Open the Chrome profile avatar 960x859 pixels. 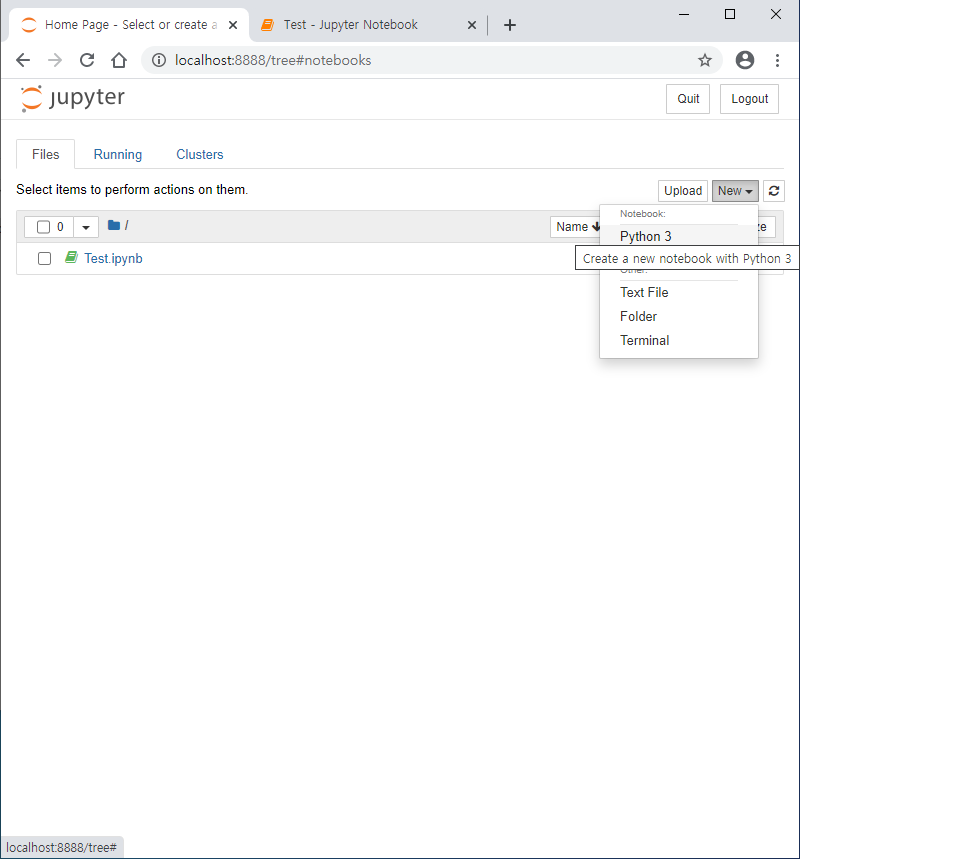pos(744,60)
